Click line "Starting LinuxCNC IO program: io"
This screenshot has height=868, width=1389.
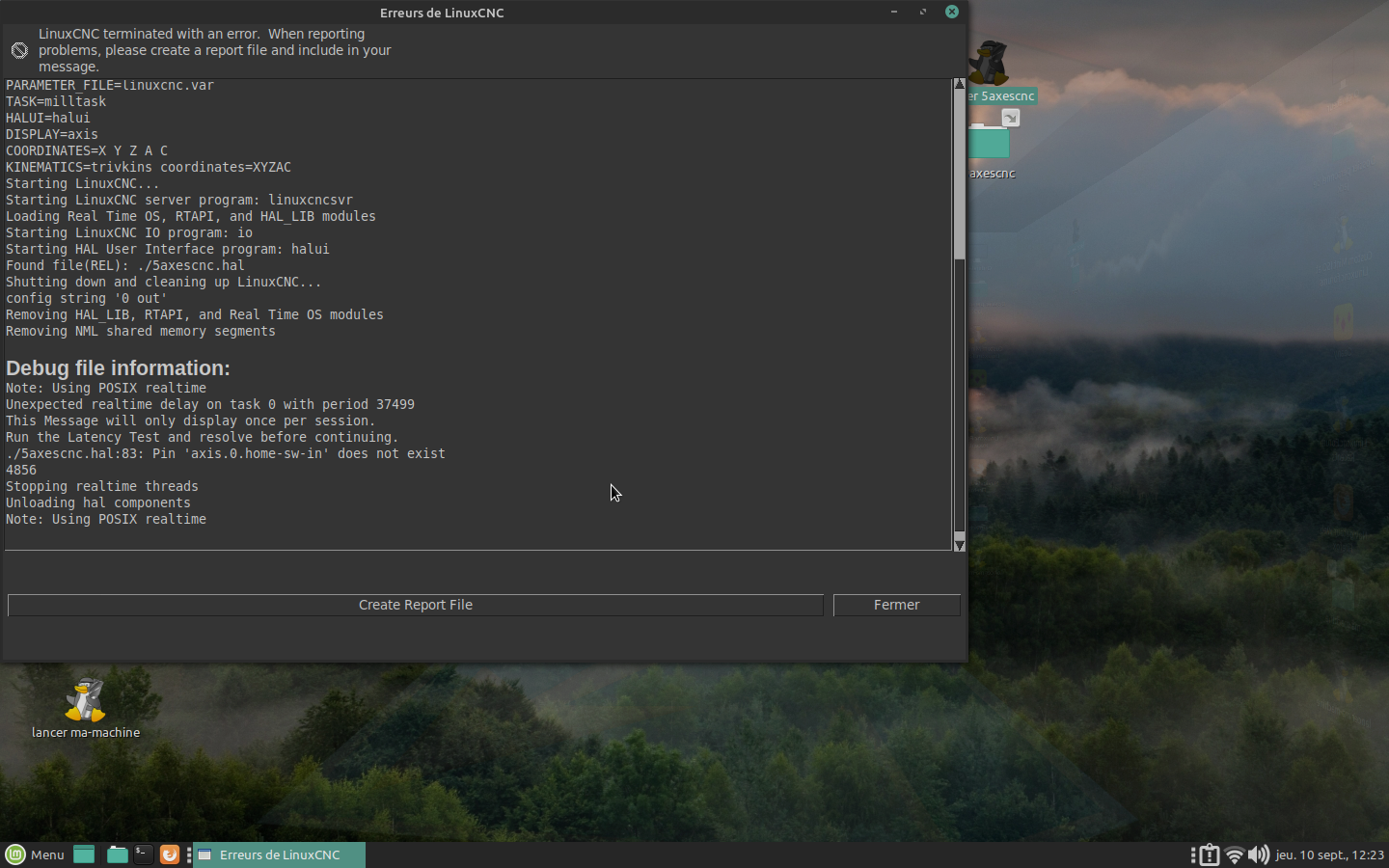129,232
